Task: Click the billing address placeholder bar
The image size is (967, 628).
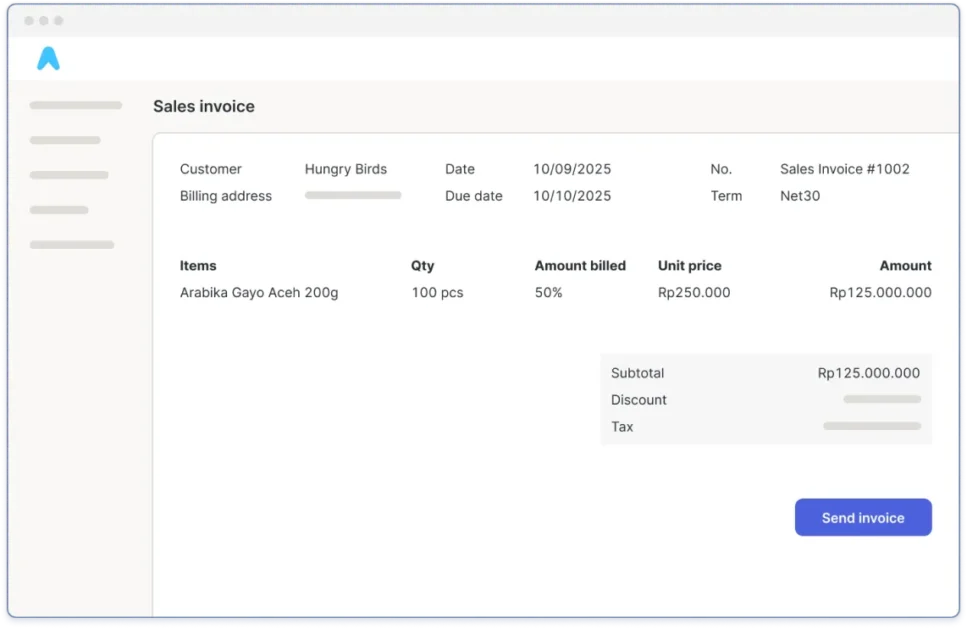Action: 352,196
